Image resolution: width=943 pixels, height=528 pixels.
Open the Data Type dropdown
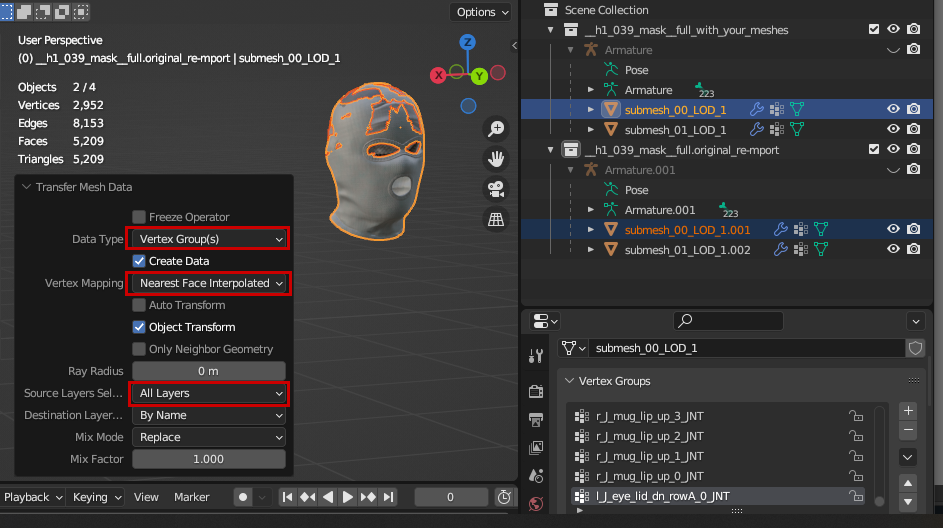208,239
